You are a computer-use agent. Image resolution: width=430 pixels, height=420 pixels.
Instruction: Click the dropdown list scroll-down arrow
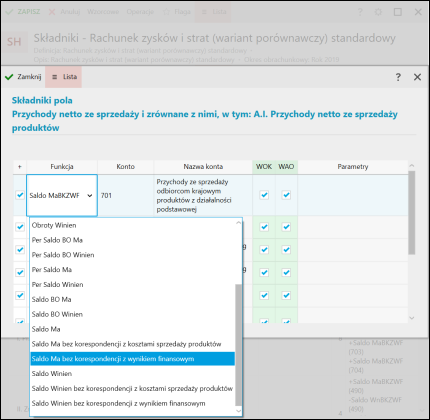click(238, 411)
